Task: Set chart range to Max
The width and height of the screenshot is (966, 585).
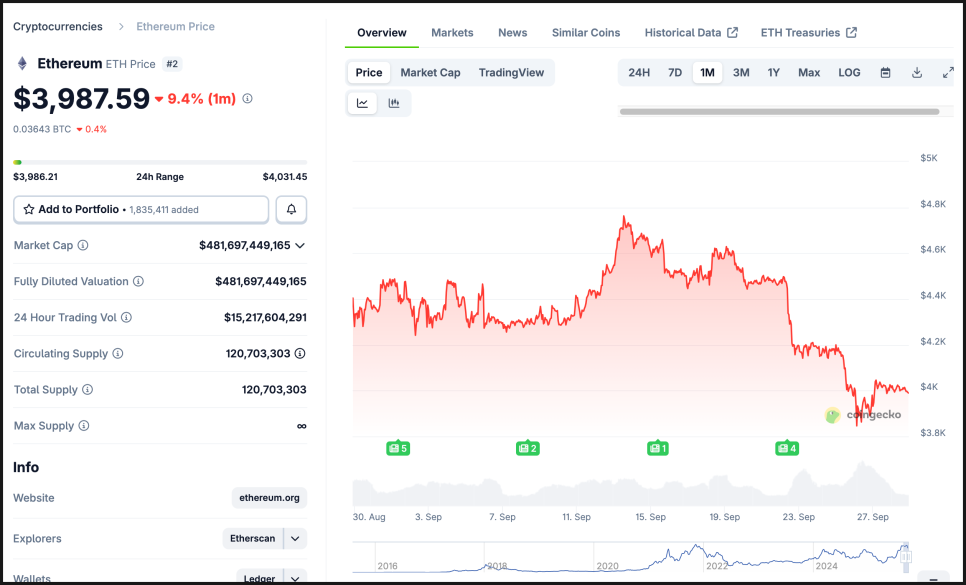Action: click(x=809, y=73)
